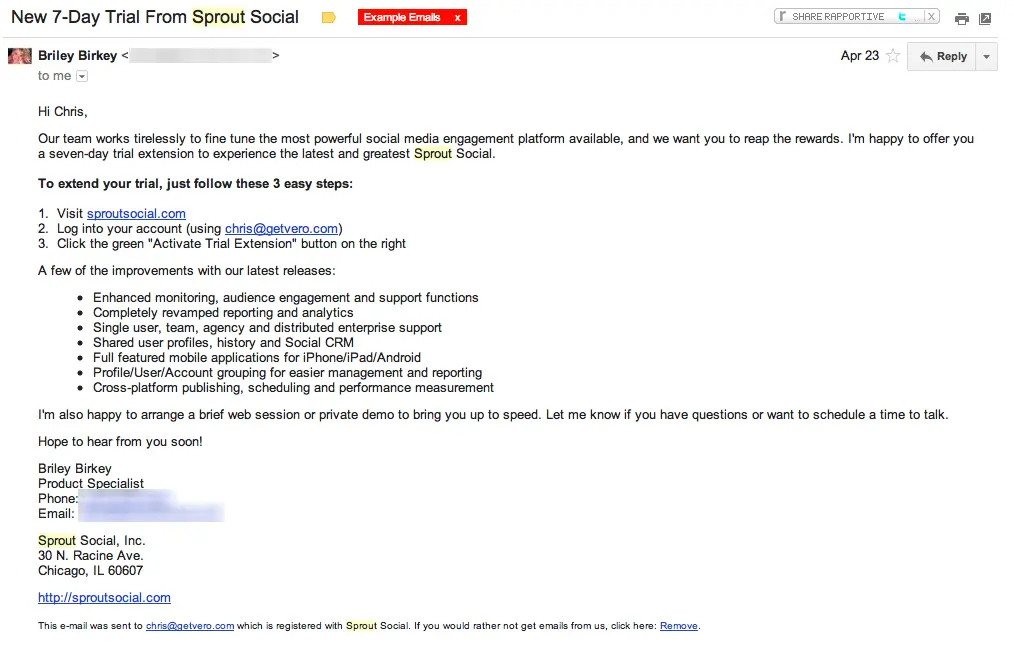Print the email
1014x672 pixels.
point(962,18)
